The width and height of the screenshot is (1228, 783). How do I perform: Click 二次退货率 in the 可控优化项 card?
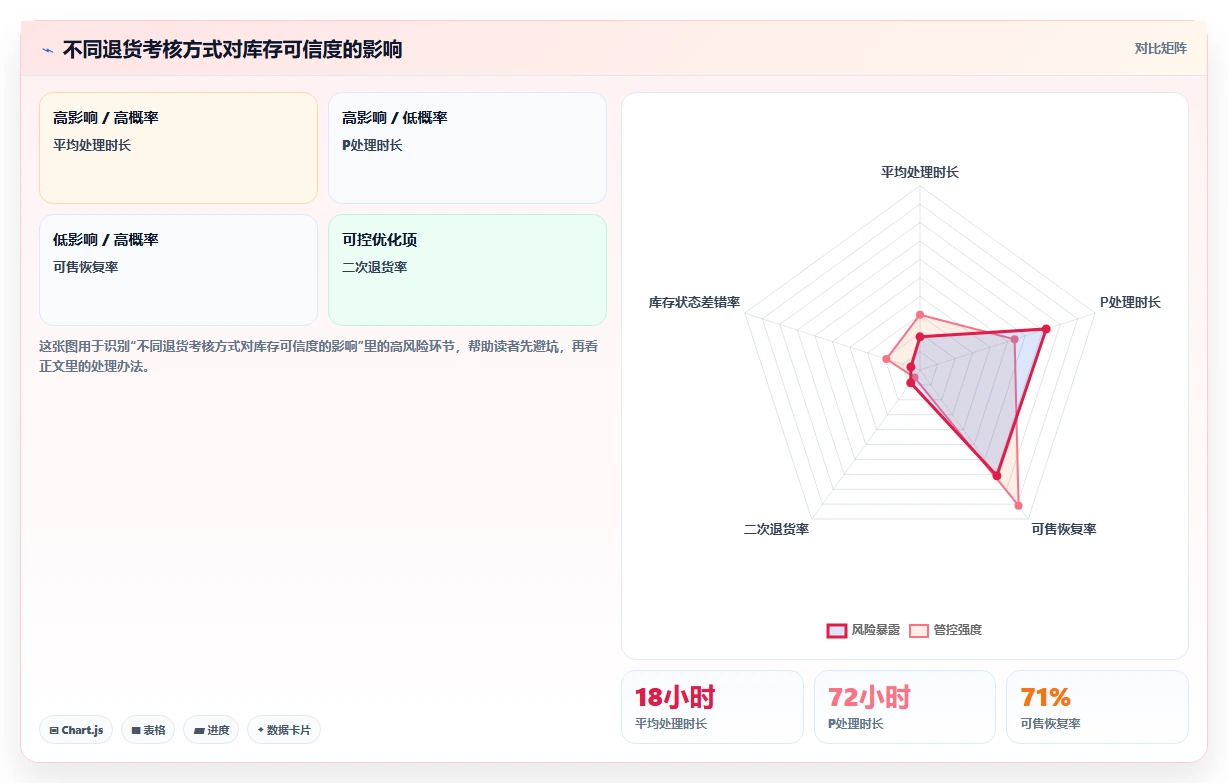click(374, 267)
